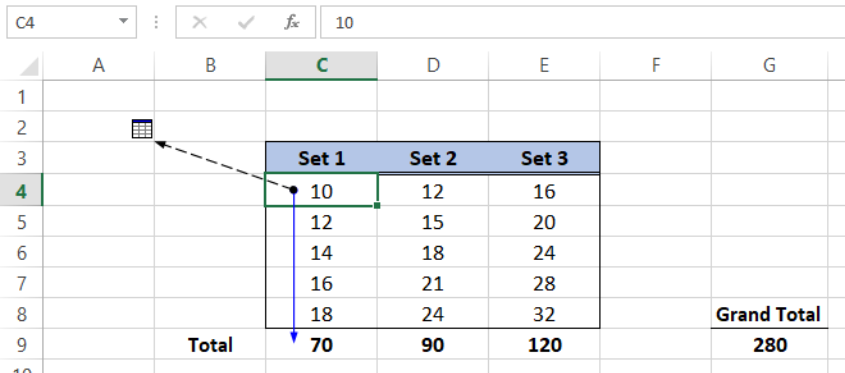Select the cell containing 280

(x=769, y=344)
